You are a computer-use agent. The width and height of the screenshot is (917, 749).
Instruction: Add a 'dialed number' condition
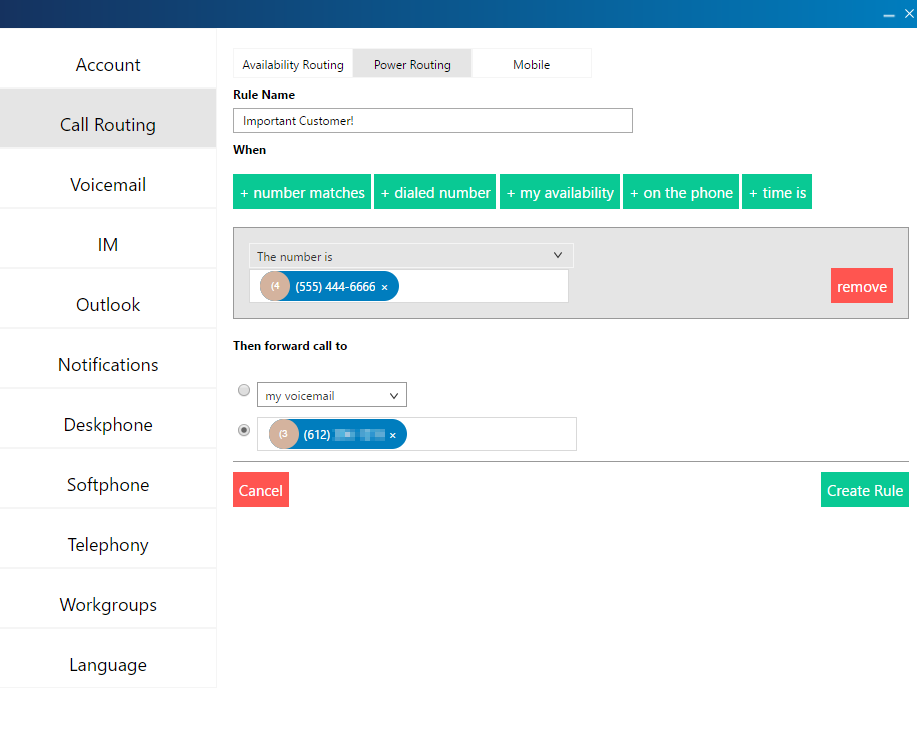[435, 192]
